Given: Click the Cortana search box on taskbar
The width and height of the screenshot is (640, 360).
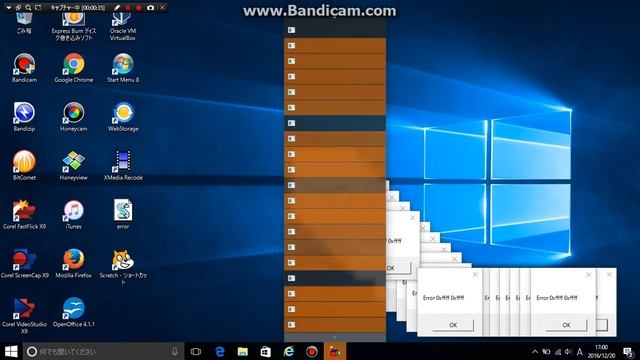Looking at the screenshot, I should (x=102, y=351).
